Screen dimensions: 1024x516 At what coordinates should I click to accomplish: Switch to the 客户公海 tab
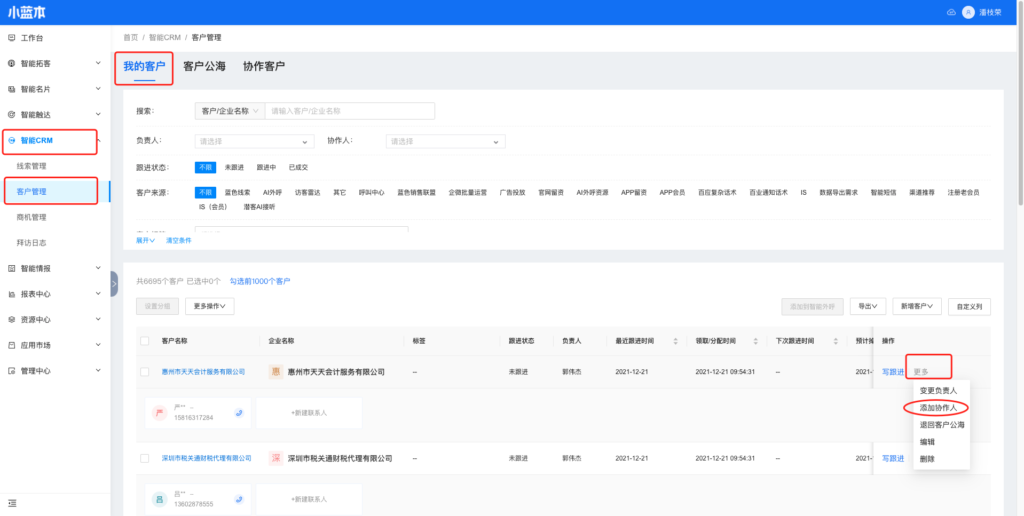tap(204, 67)
